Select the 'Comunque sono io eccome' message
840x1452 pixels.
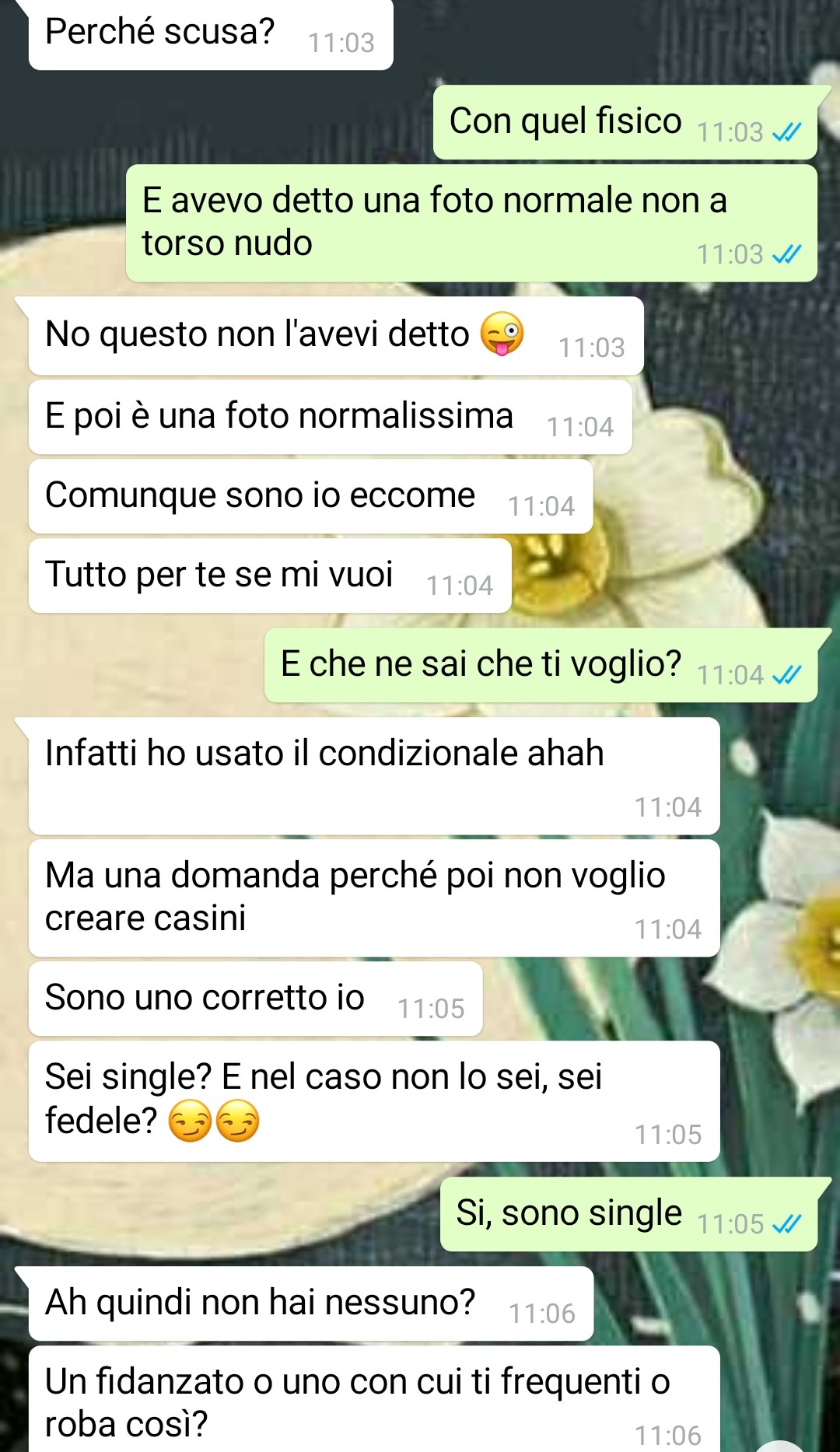pos(310,496)
